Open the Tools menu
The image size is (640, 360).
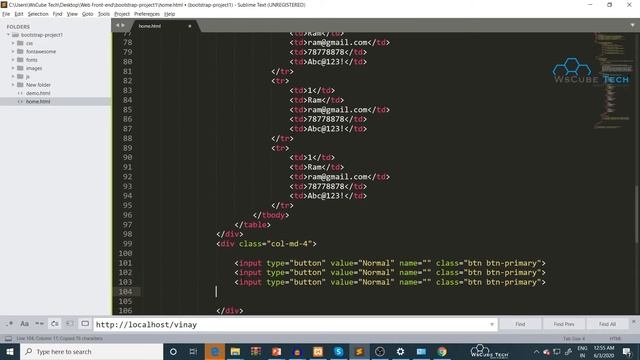[104, 14]
